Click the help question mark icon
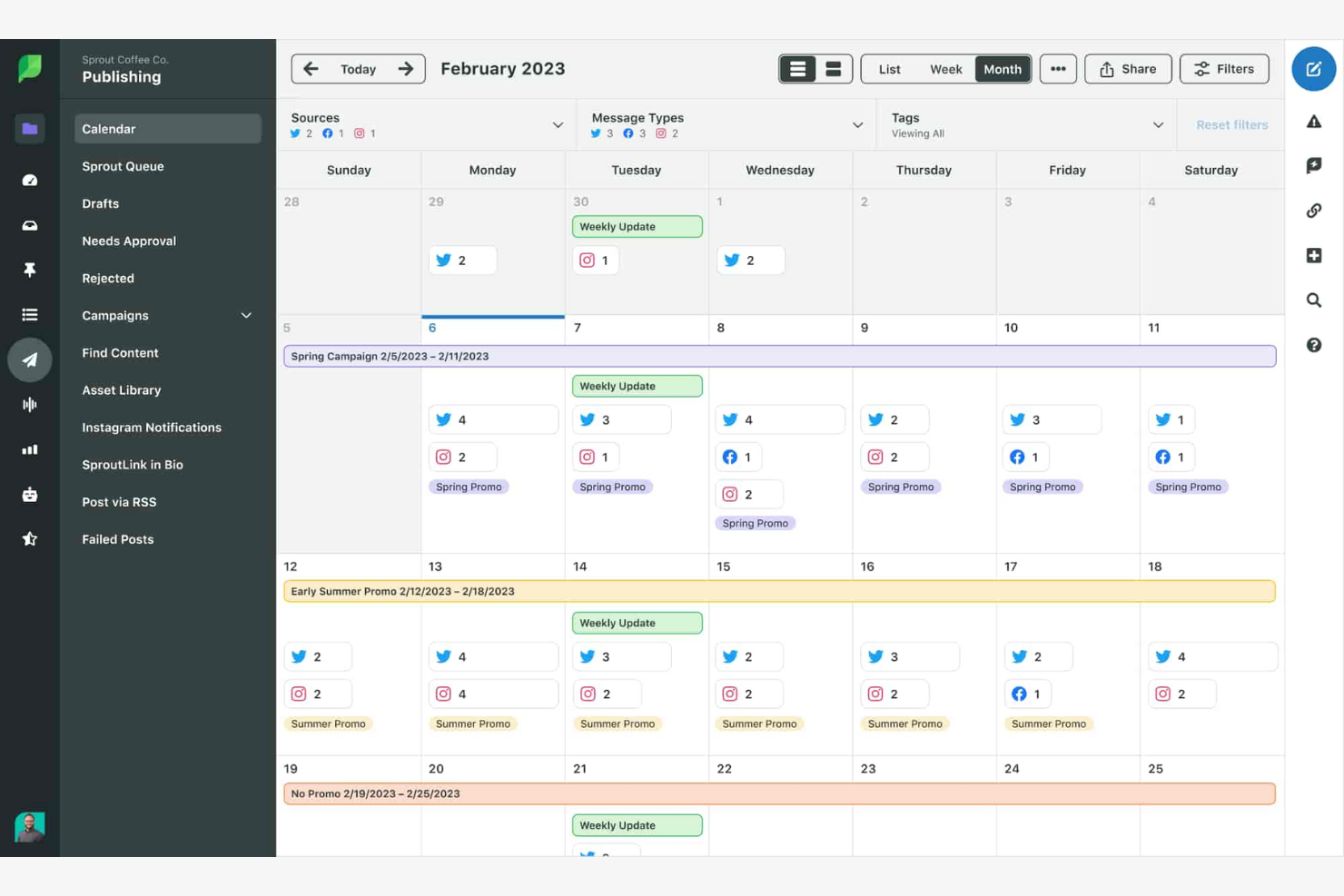 (x=1314, y=345)
